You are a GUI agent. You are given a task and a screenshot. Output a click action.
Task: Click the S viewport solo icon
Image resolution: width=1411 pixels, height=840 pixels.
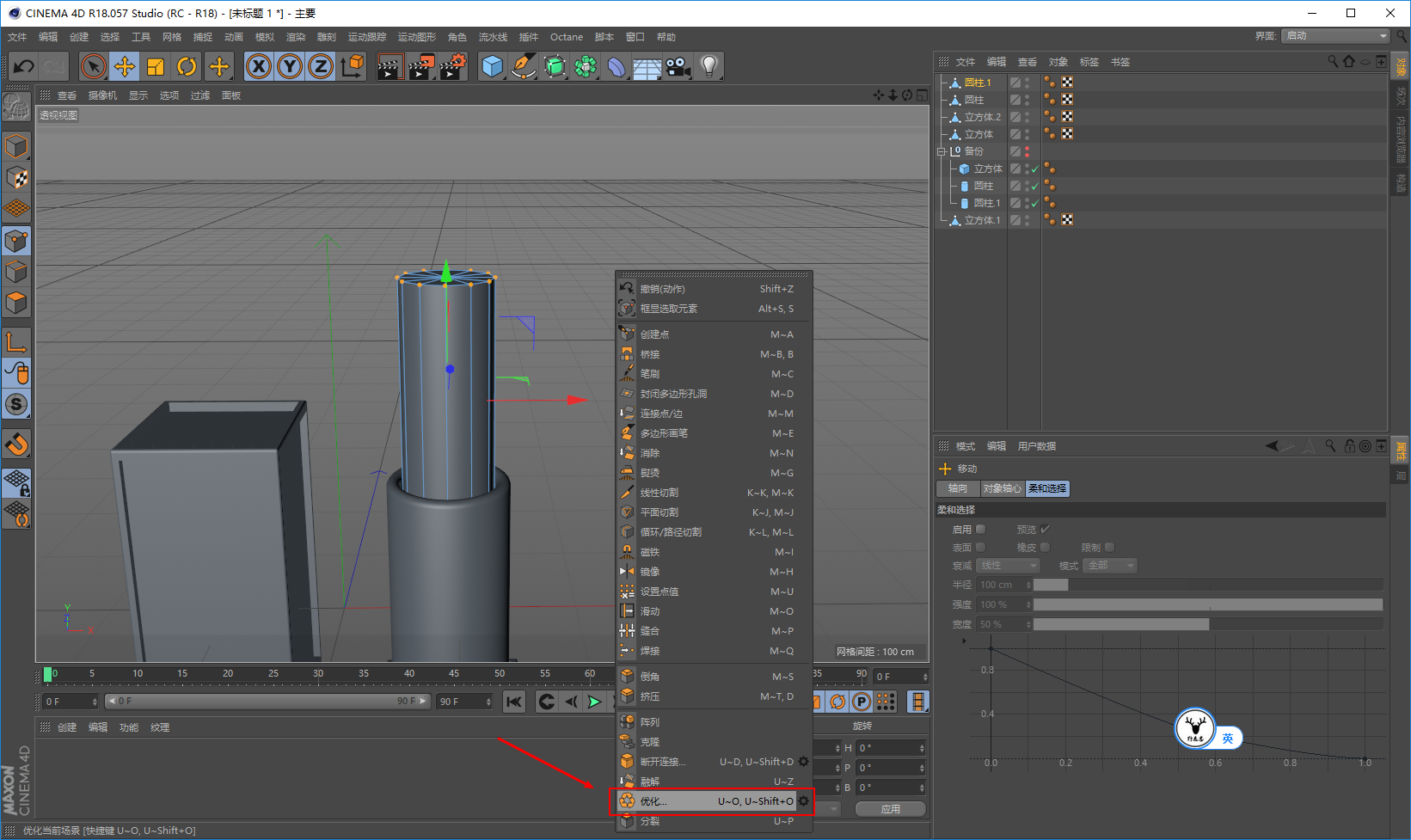[x=16, y=403]
